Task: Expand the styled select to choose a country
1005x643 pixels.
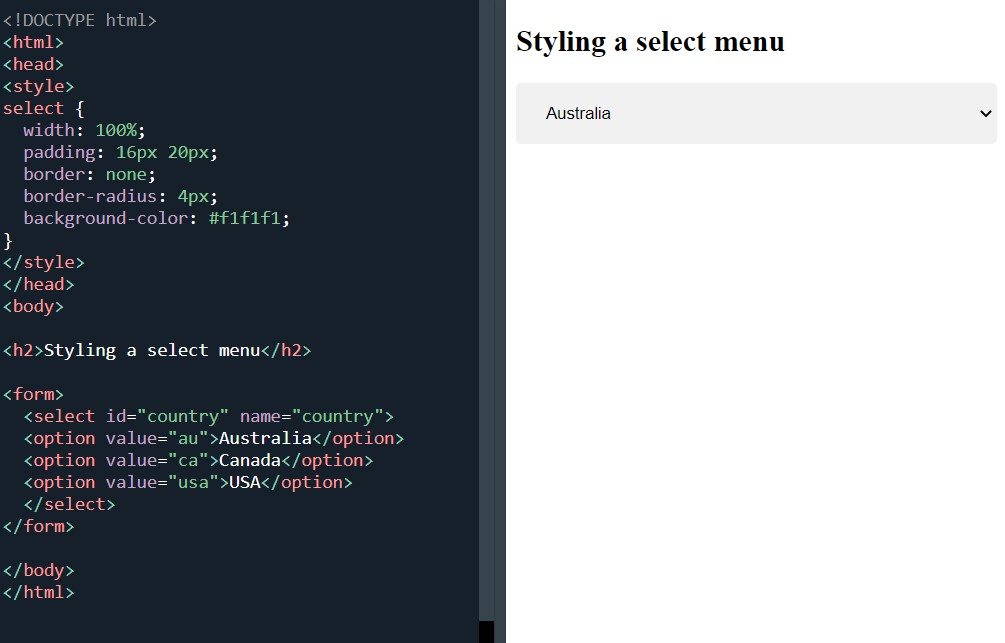Action: (700, 113)
